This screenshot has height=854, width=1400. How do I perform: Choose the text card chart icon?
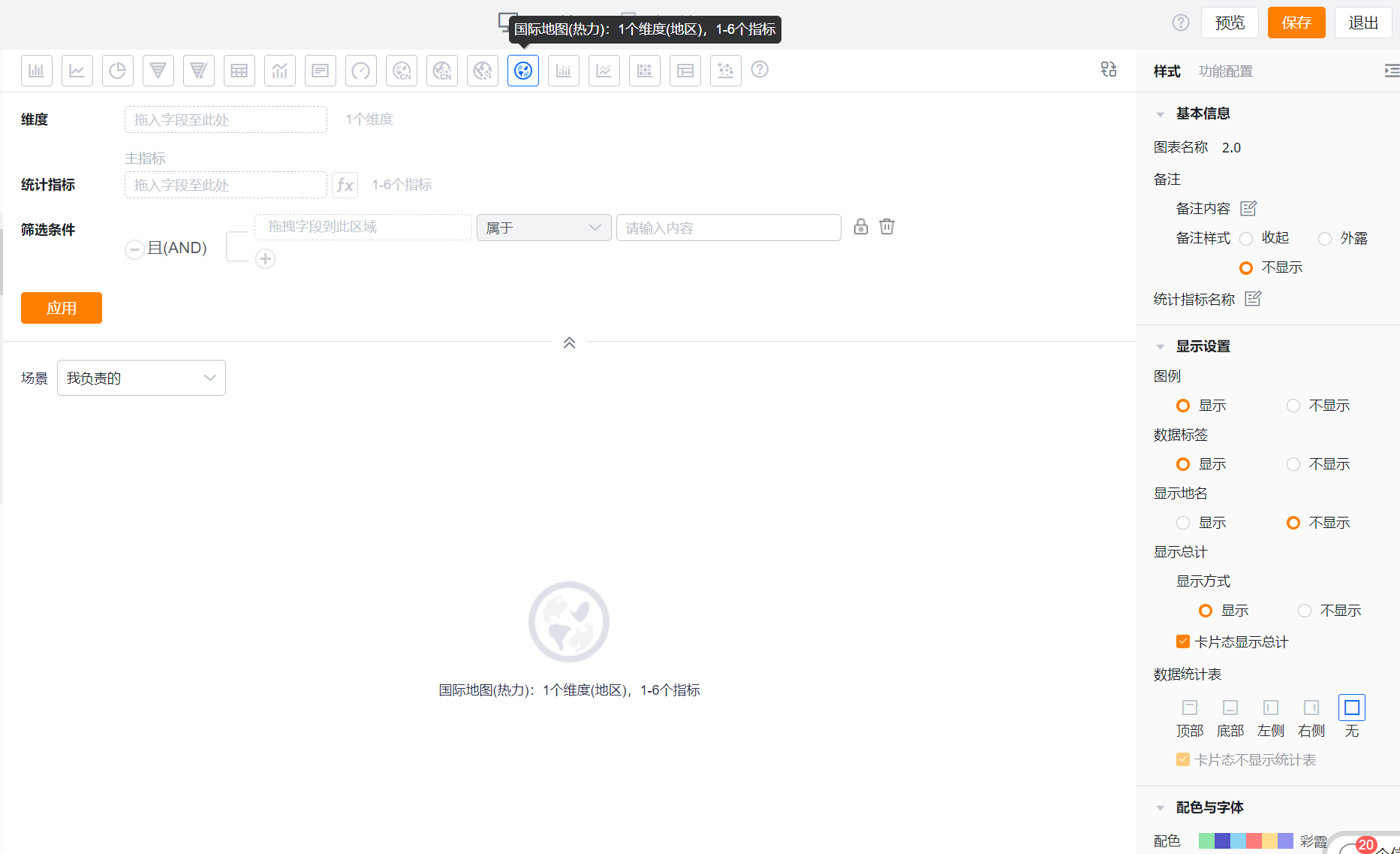click(320, 71)
